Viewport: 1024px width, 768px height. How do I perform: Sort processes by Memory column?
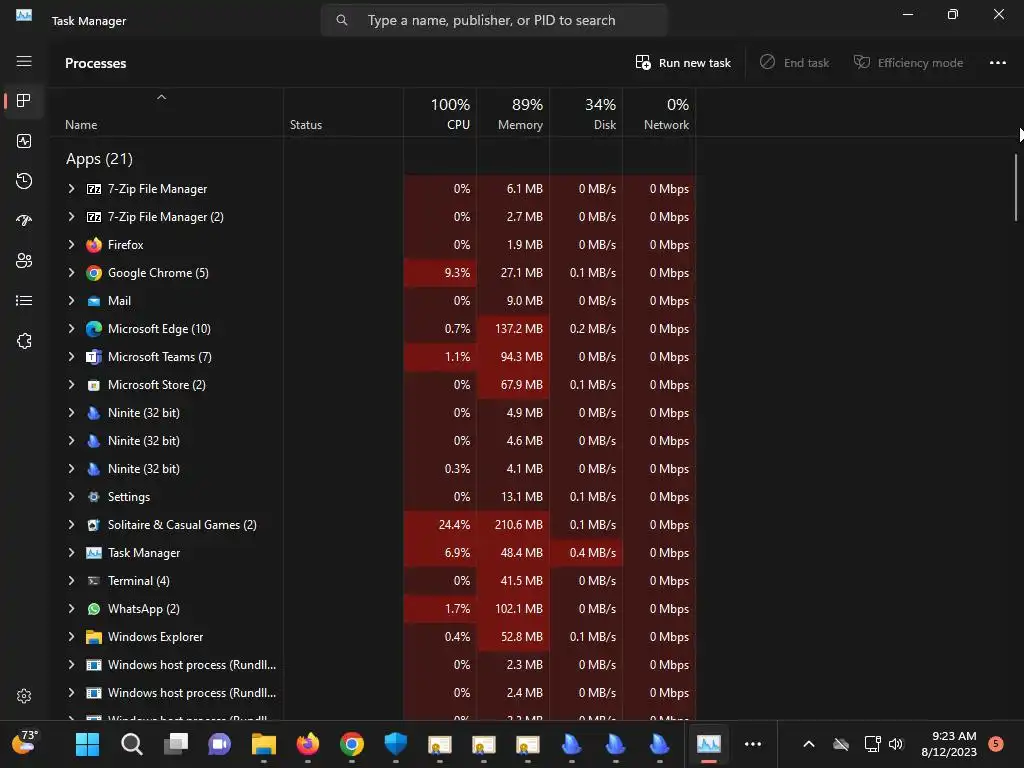(513, 114)
